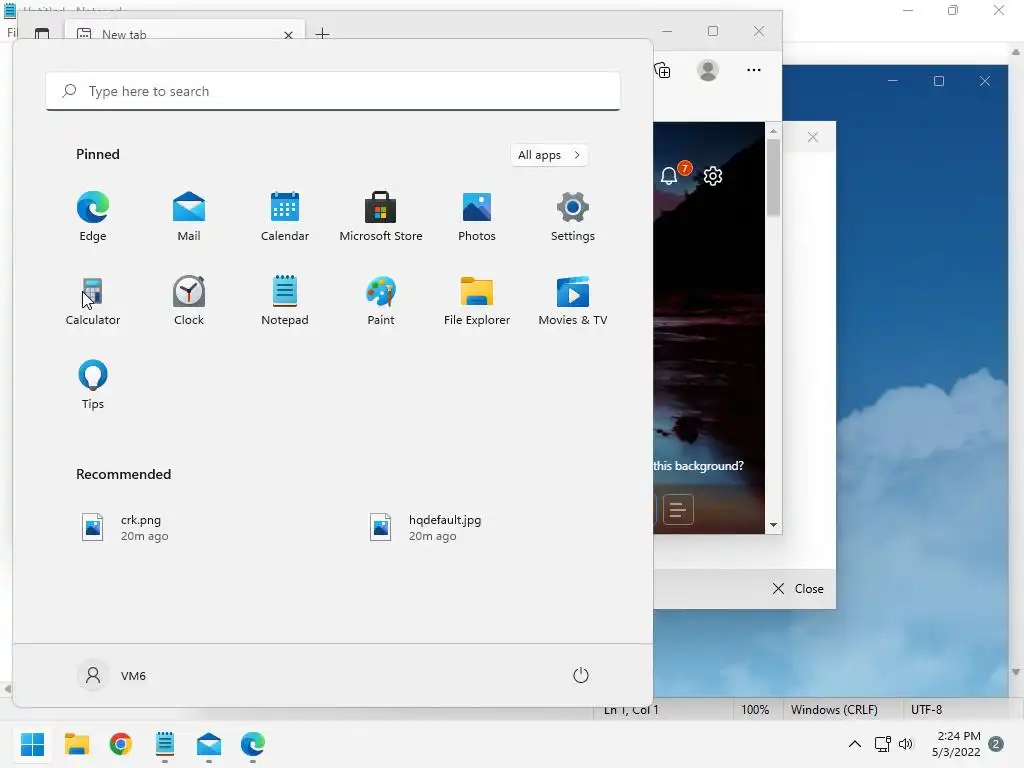
Task: Open the clock showing 2:24 PM
Action: (956, 744)
